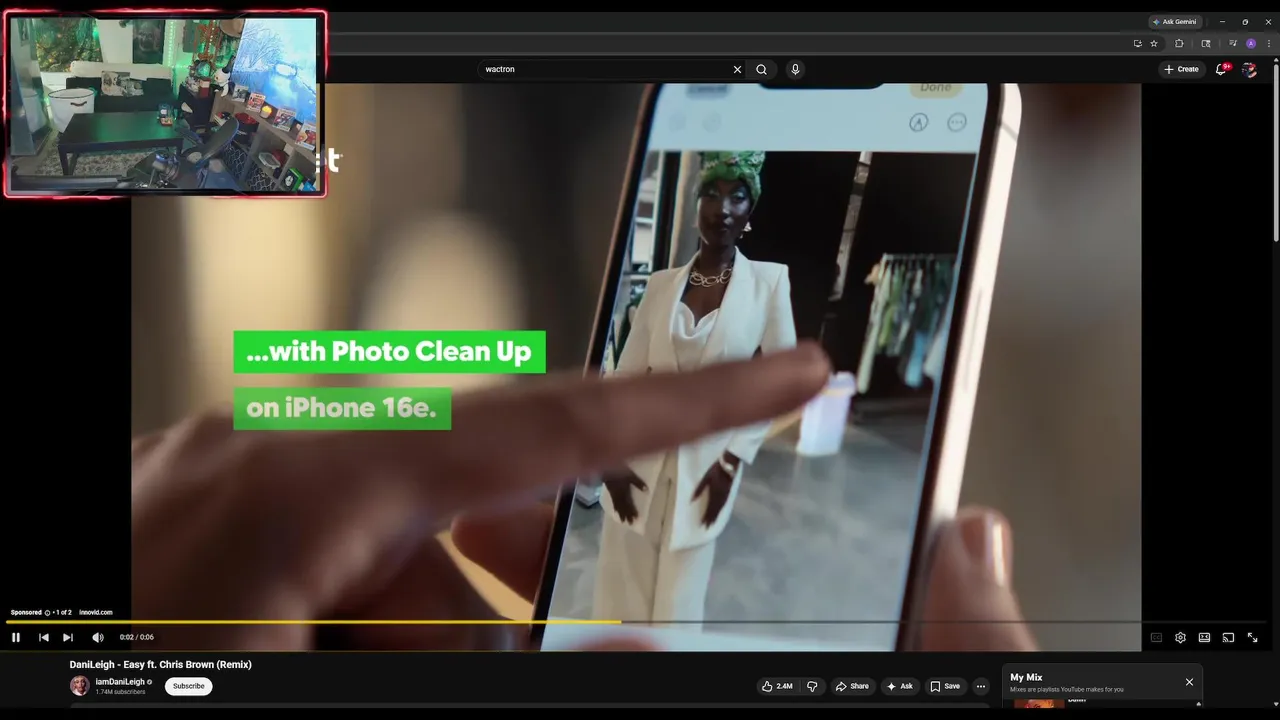Open video settings gear

click(x=1180, y=637)
